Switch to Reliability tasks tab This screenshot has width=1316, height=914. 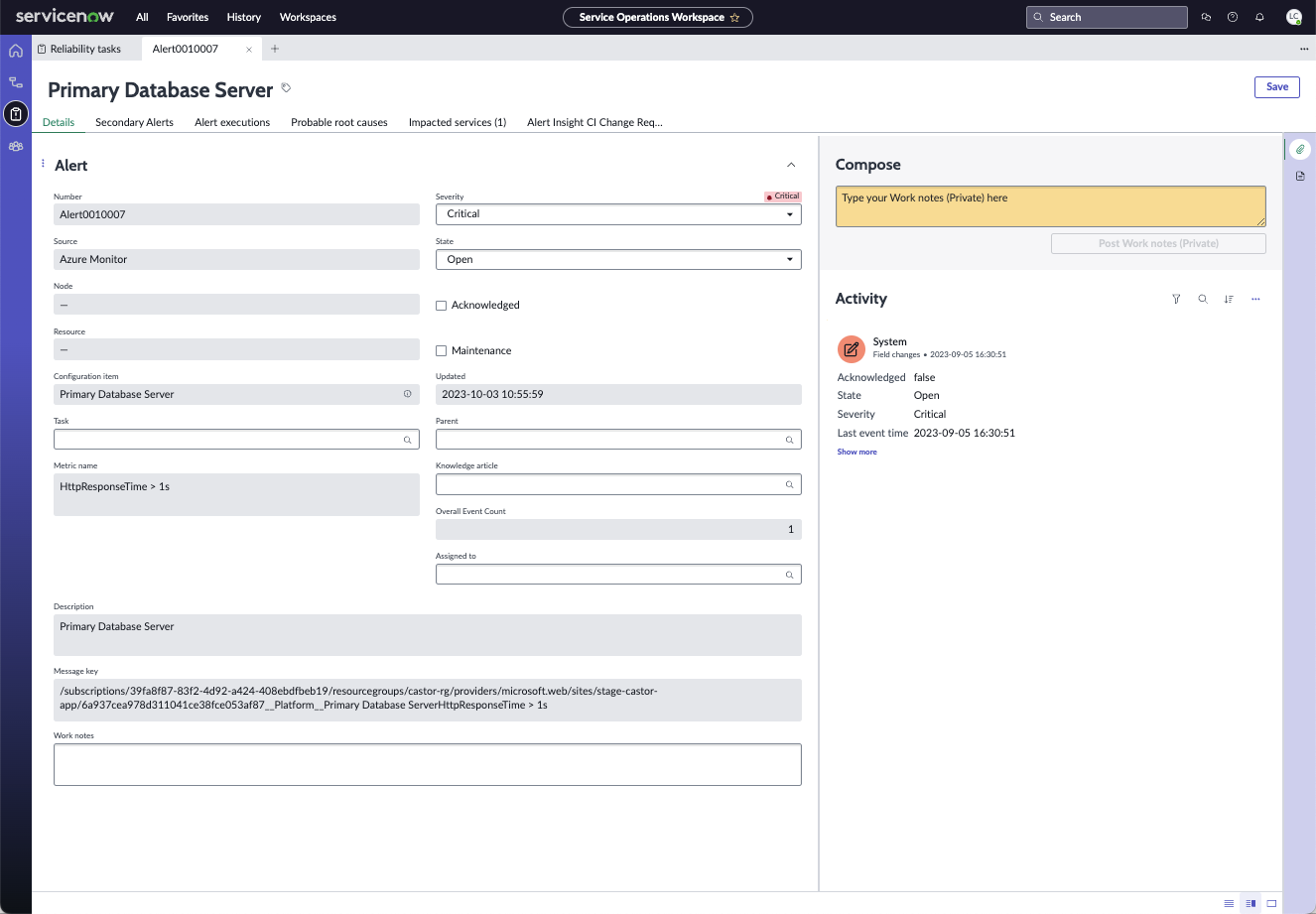tap(85, 49)
